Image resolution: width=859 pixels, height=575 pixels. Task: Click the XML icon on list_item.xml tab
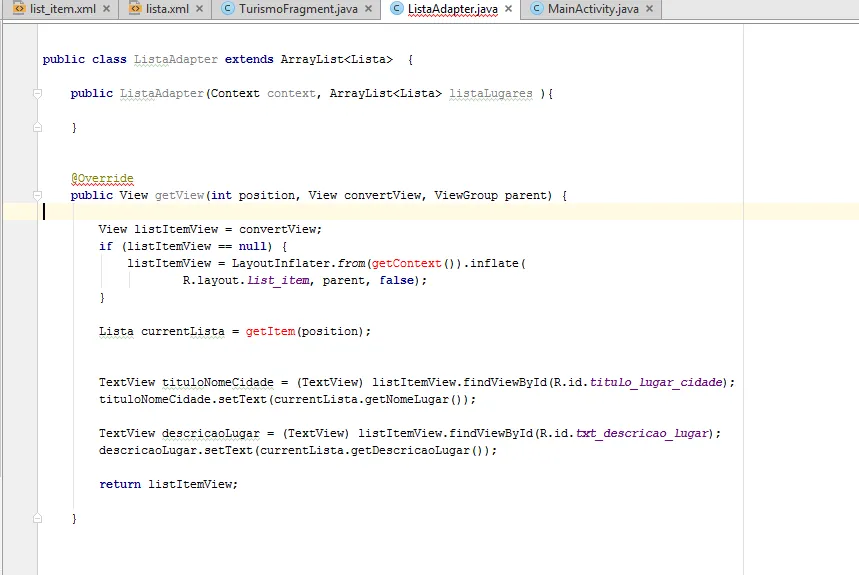tap(19, 9)
